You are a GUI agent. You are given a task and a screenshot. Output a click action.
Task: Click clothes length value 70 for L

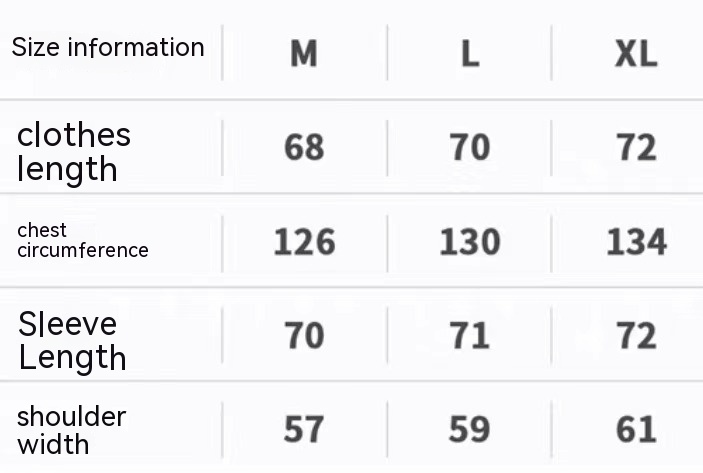tap(469, 148)
